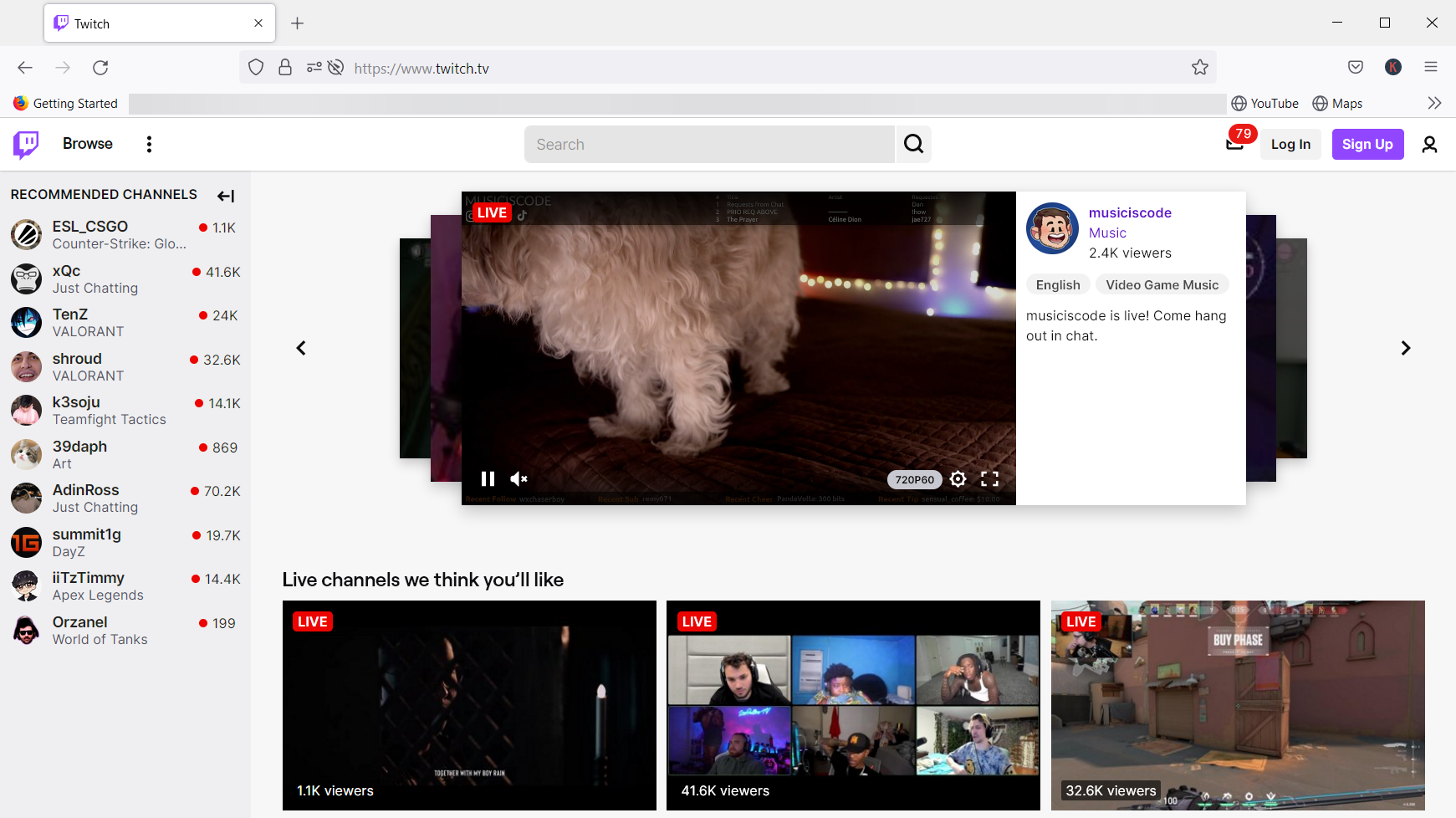1456x818 pixels.
Task: Open TenZ channel avatar
Action: tap(26, 323)
